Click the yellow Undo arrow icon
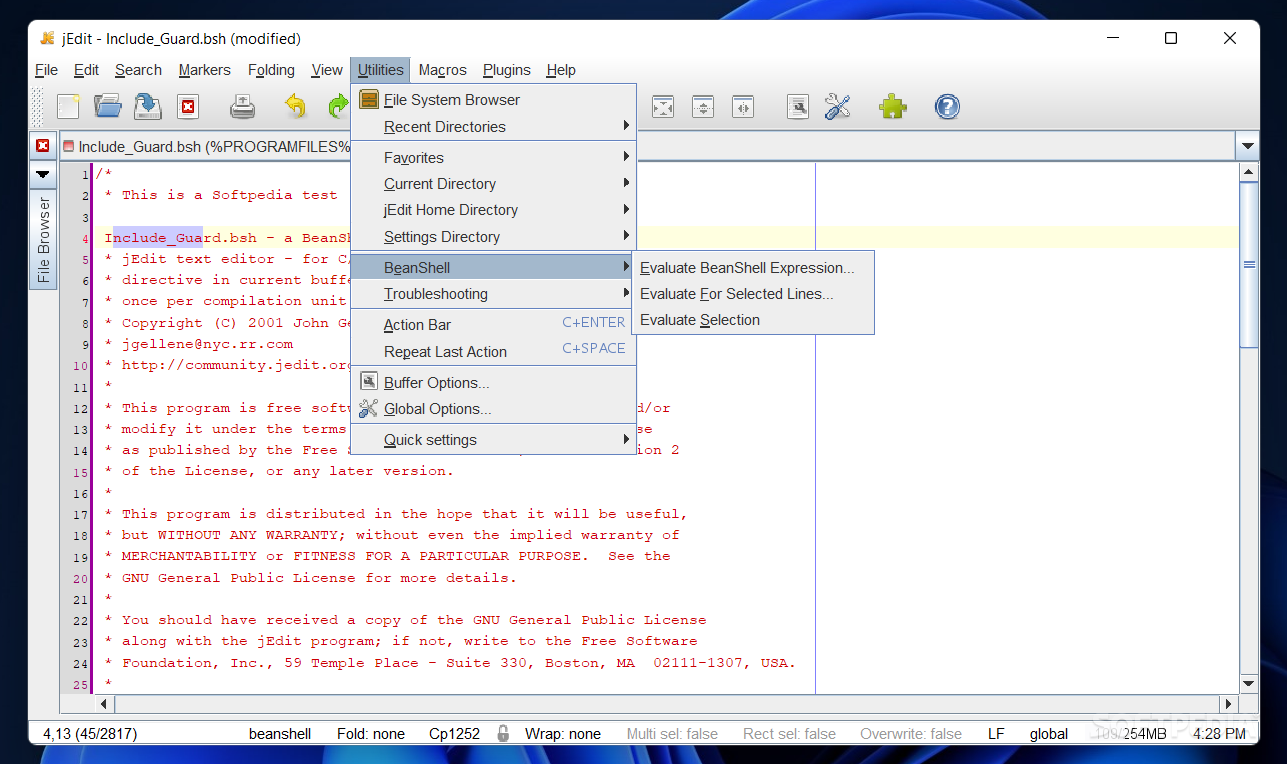 click(x=296, y=107)
